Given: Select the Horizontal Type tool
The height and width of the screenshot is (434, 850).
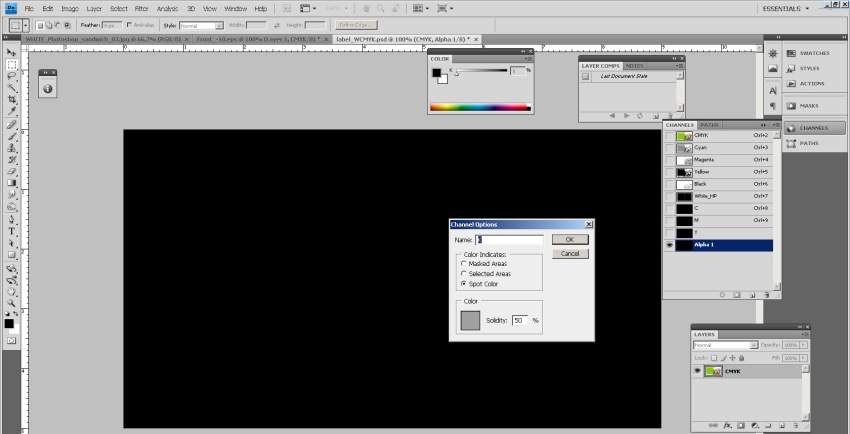Looking at the screenshot, I should coord(11,231).
